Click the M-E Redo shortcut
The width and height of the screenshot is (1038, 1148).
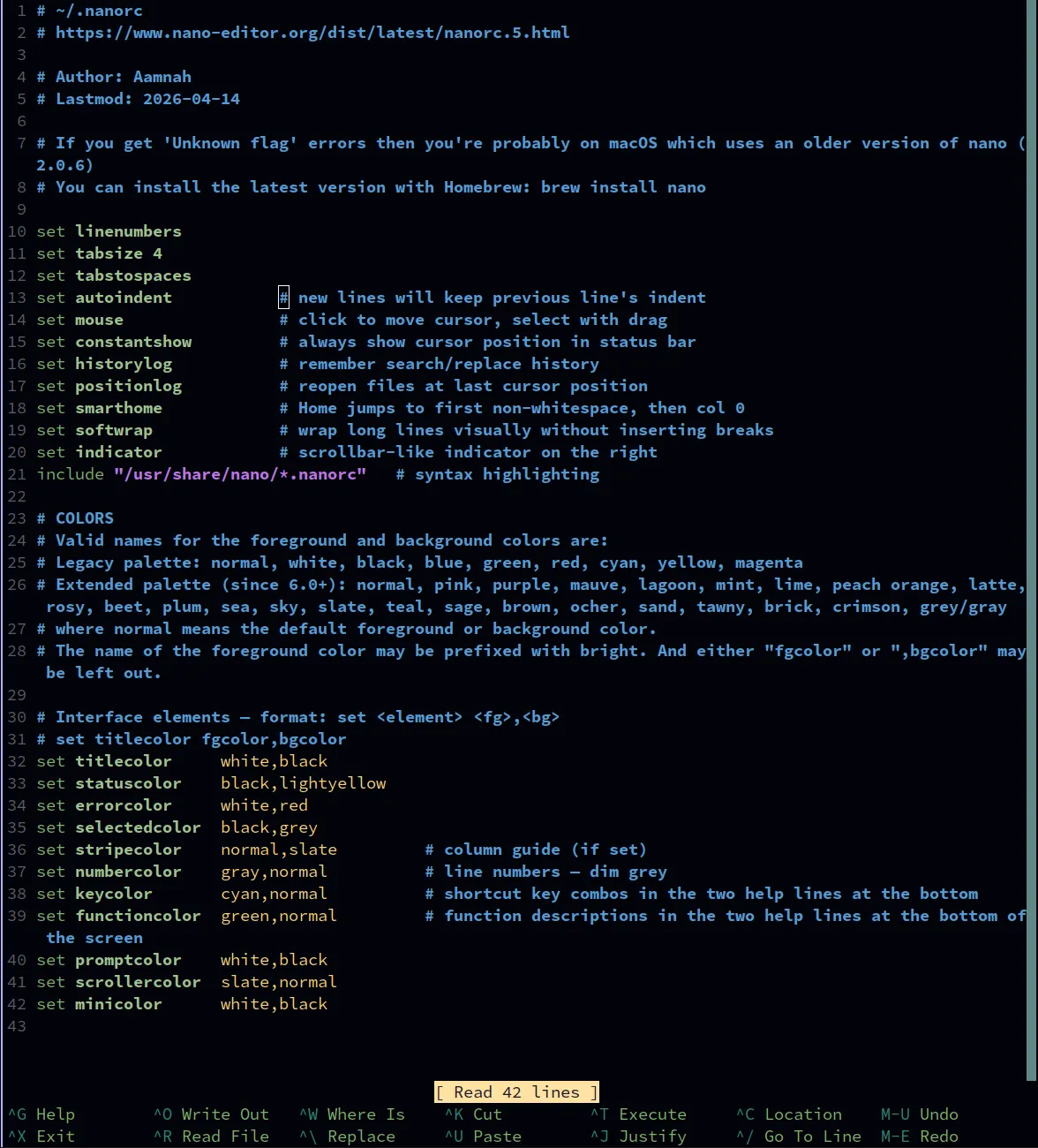tap(920, 1137)
